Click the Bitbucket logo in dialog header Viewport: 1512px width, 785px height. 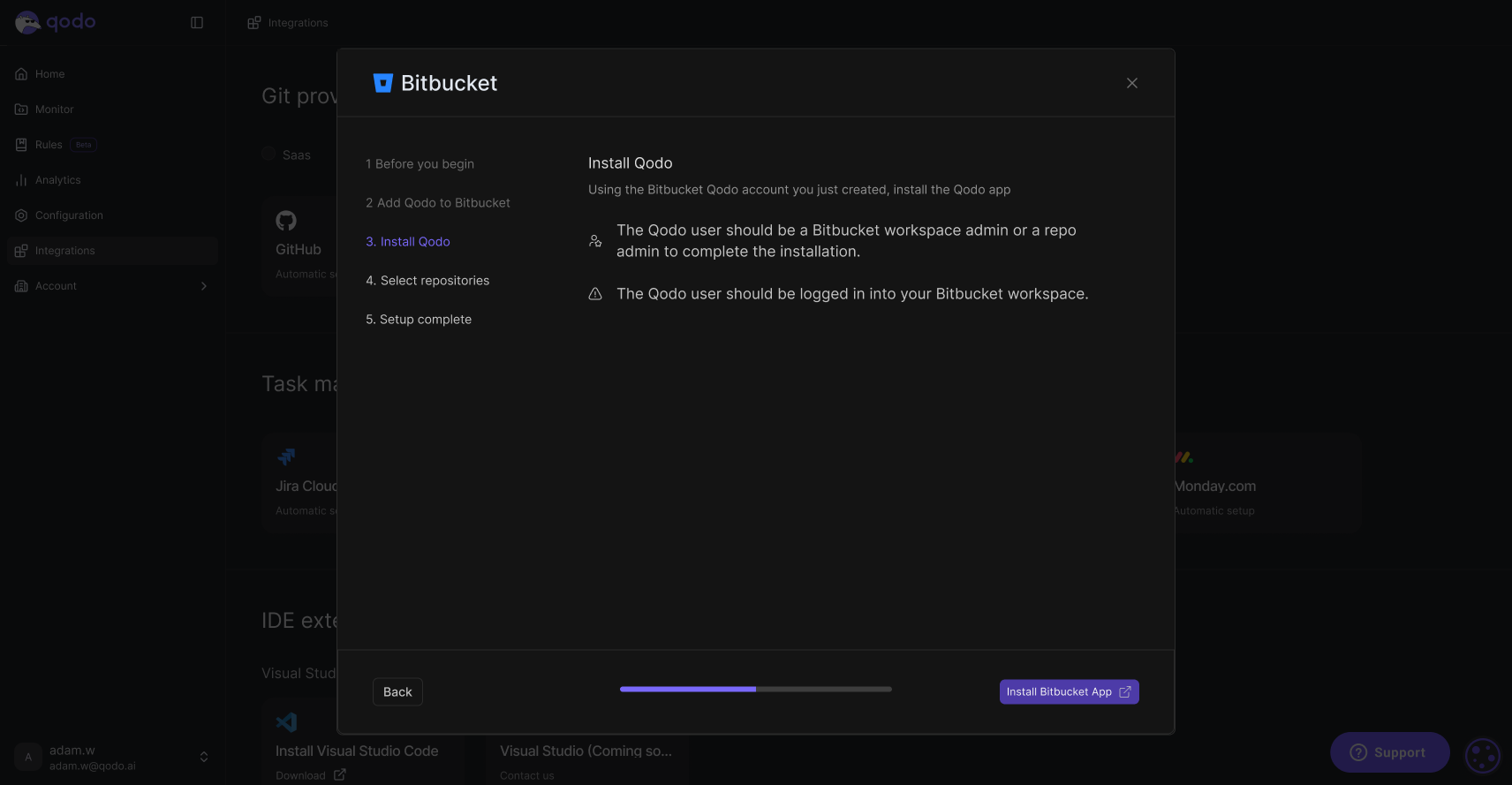click(382, 83)
